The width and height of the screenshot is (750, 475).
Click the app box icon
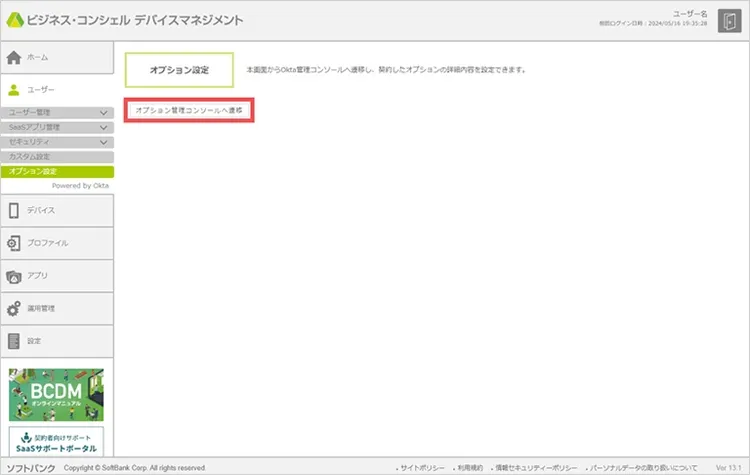(x=13, y=276)
